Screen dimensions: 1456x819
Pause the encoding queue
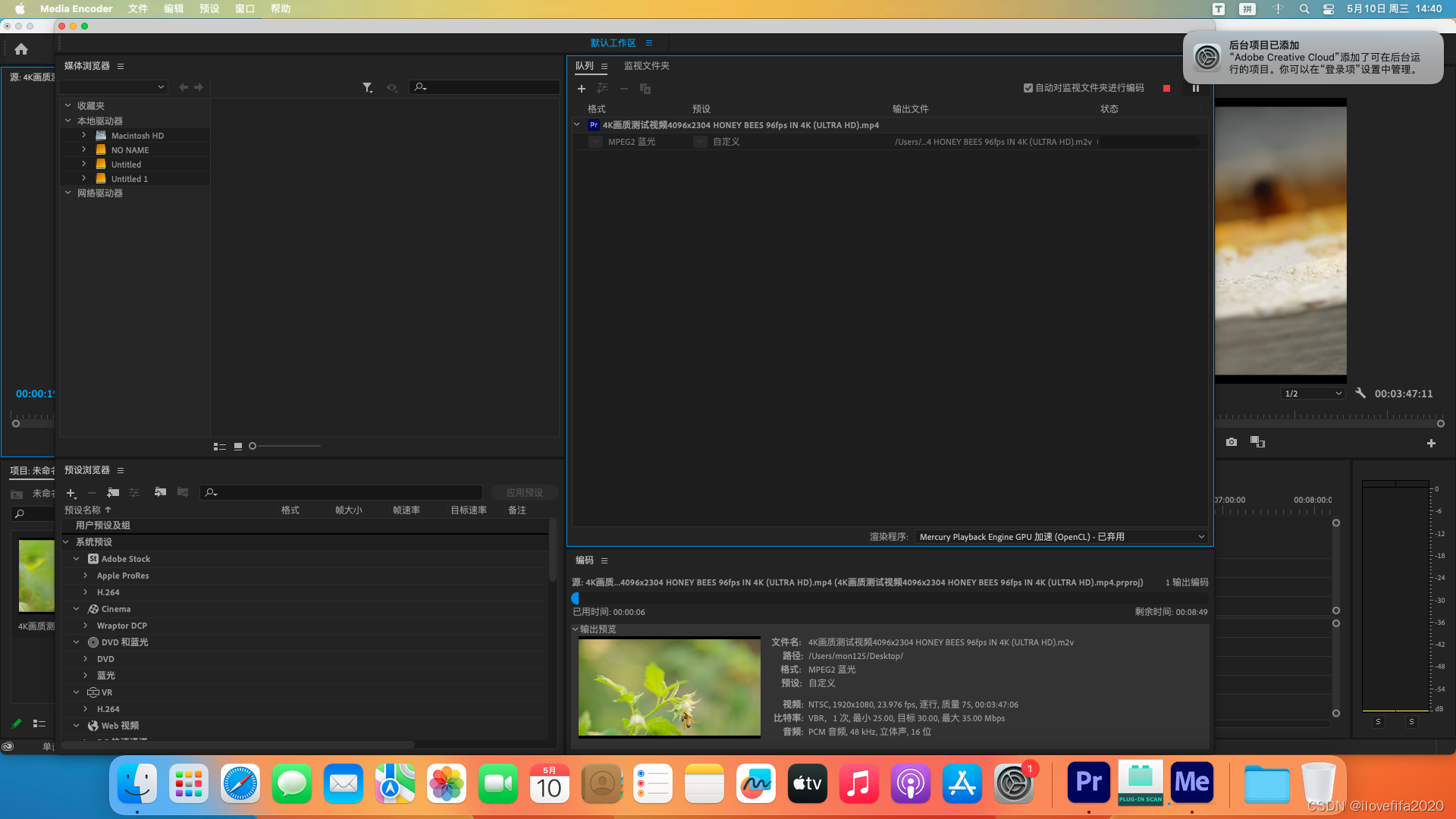point(1196,89)
